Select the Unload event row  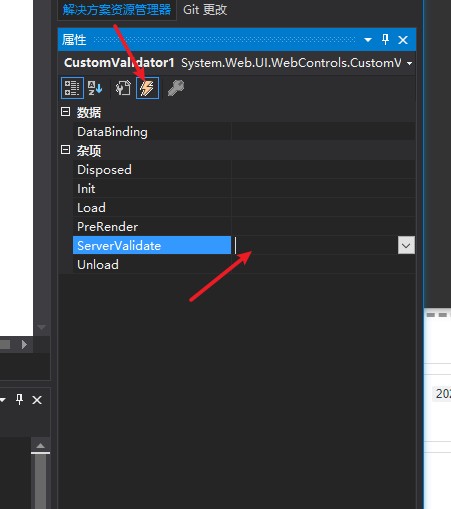click(x=244, y=265)
